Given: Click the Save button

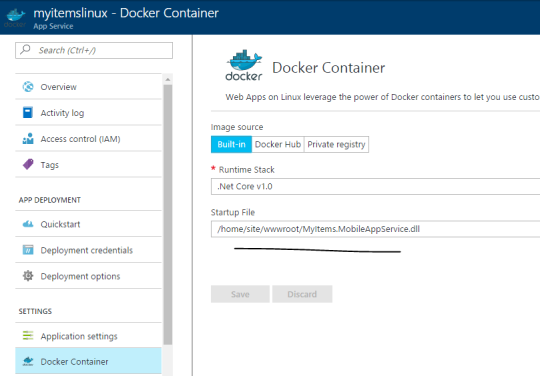Looking at the screenshot, I should (x=240, y=294).
